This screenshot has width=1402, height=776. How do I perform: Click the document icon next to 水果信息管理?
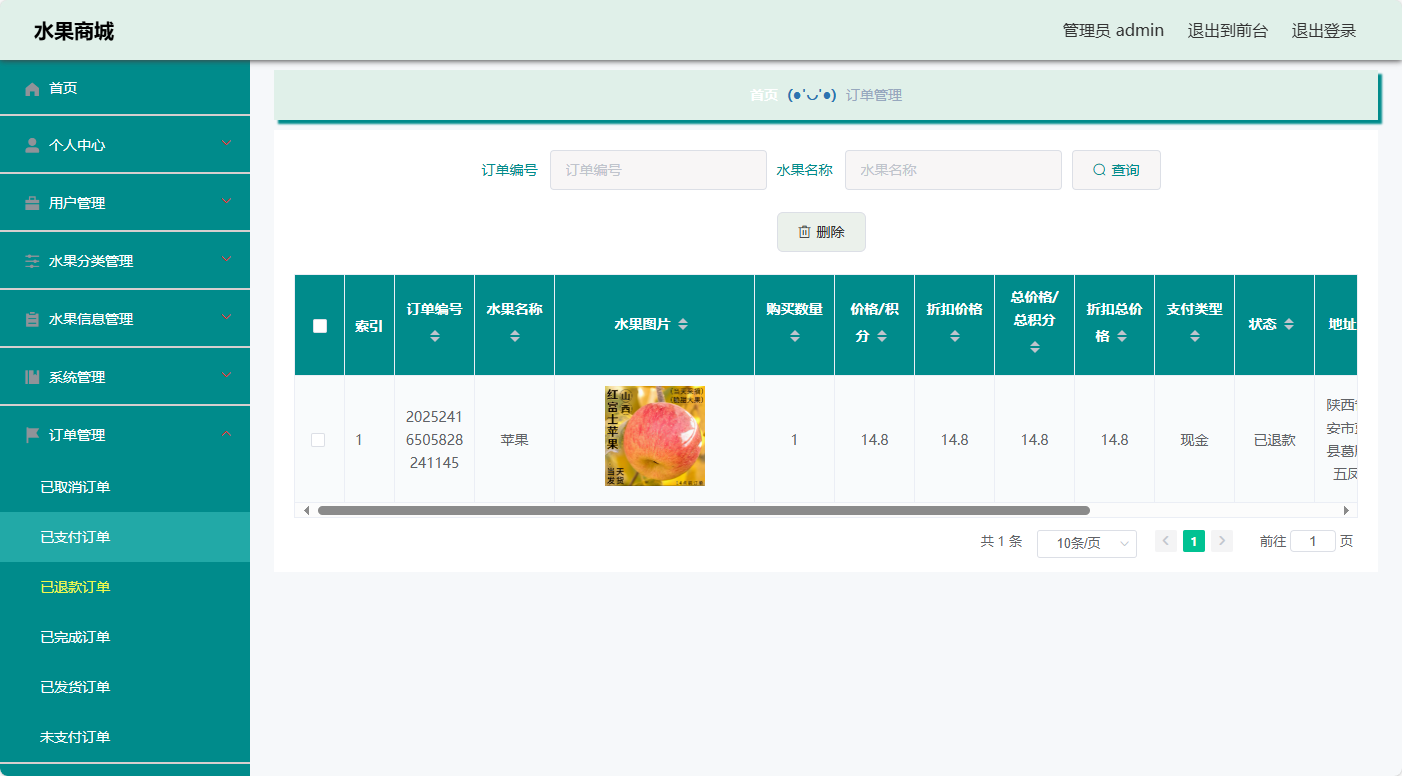[x=31, y=318]
